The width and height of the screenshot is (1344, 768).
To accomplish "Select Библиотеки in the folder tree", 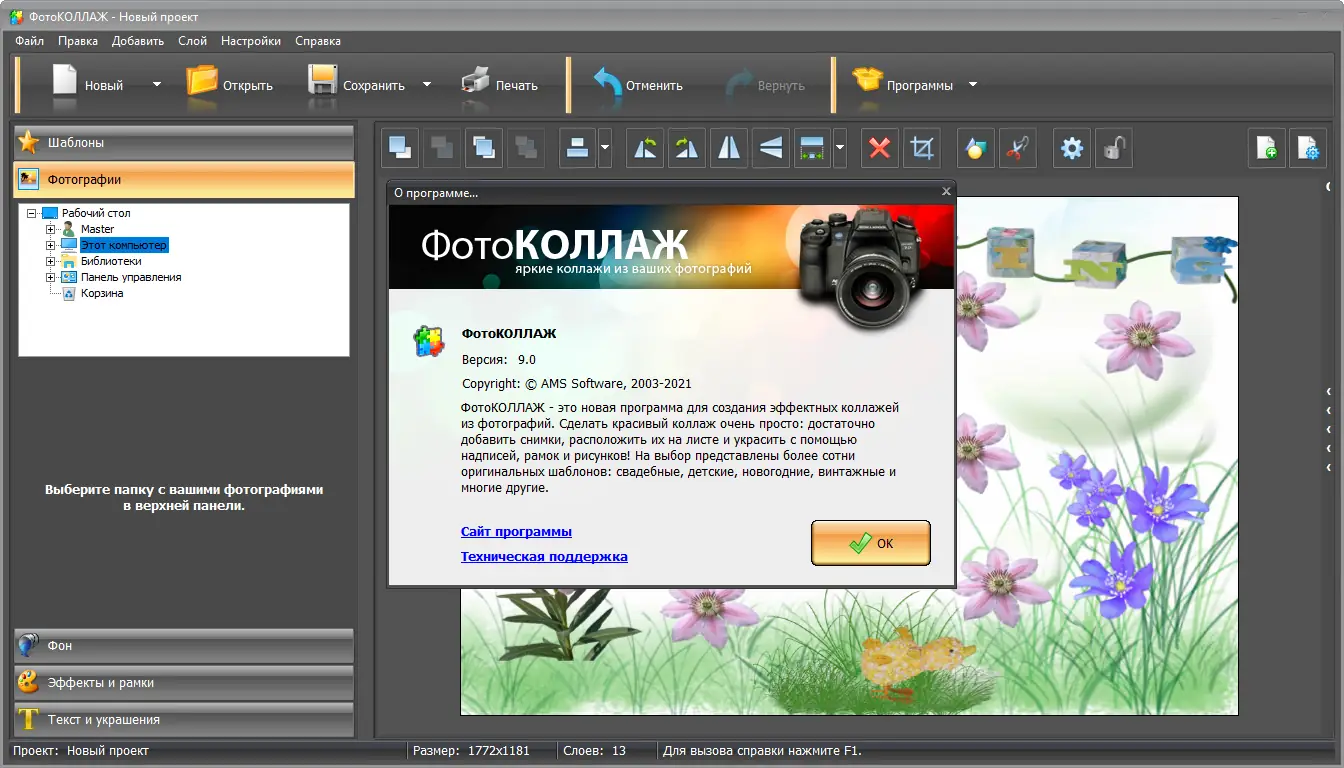I will (x=111, y=261).
